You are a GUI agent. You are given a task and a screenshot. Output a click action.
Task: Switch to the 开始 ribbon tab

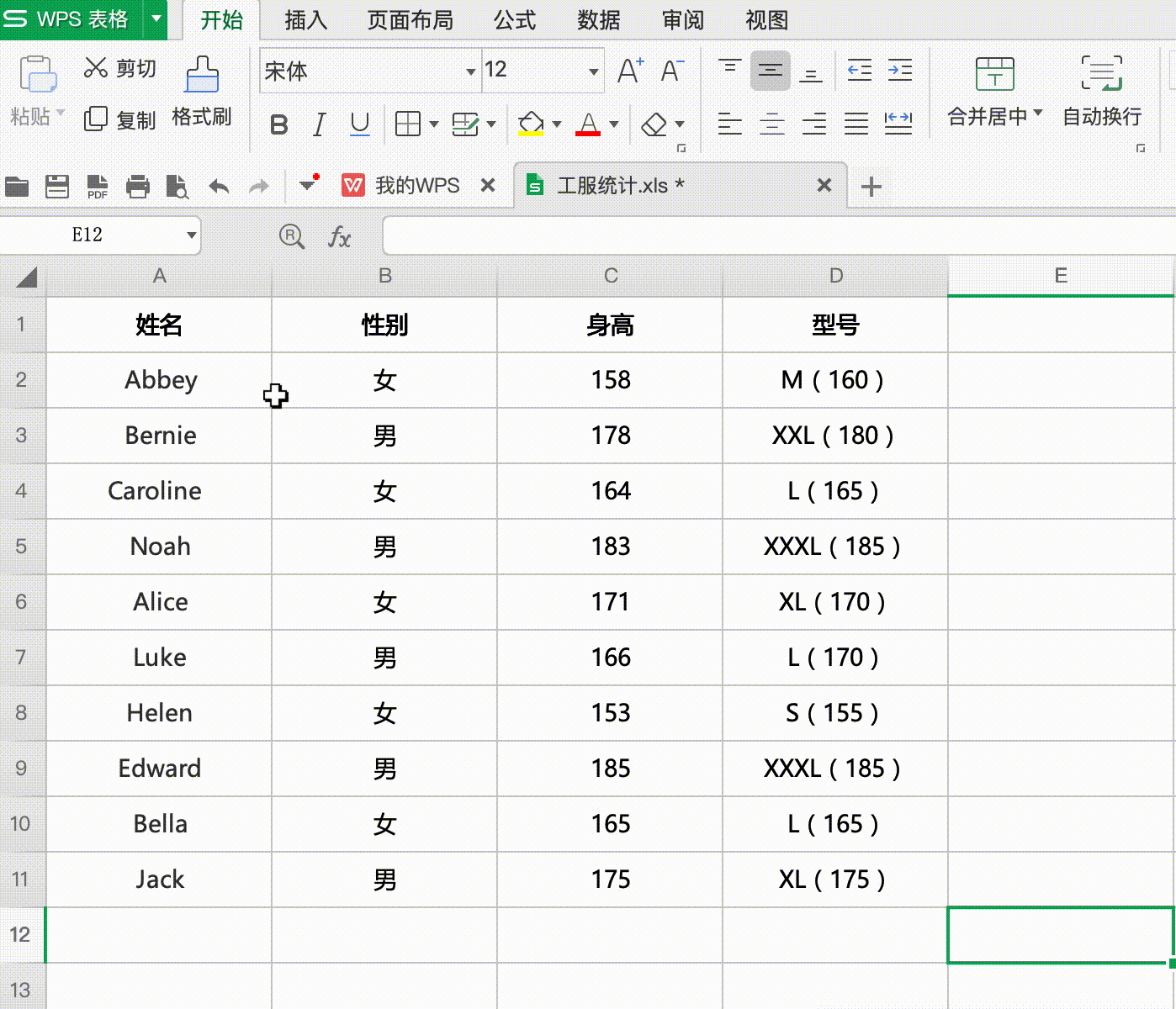221,19
